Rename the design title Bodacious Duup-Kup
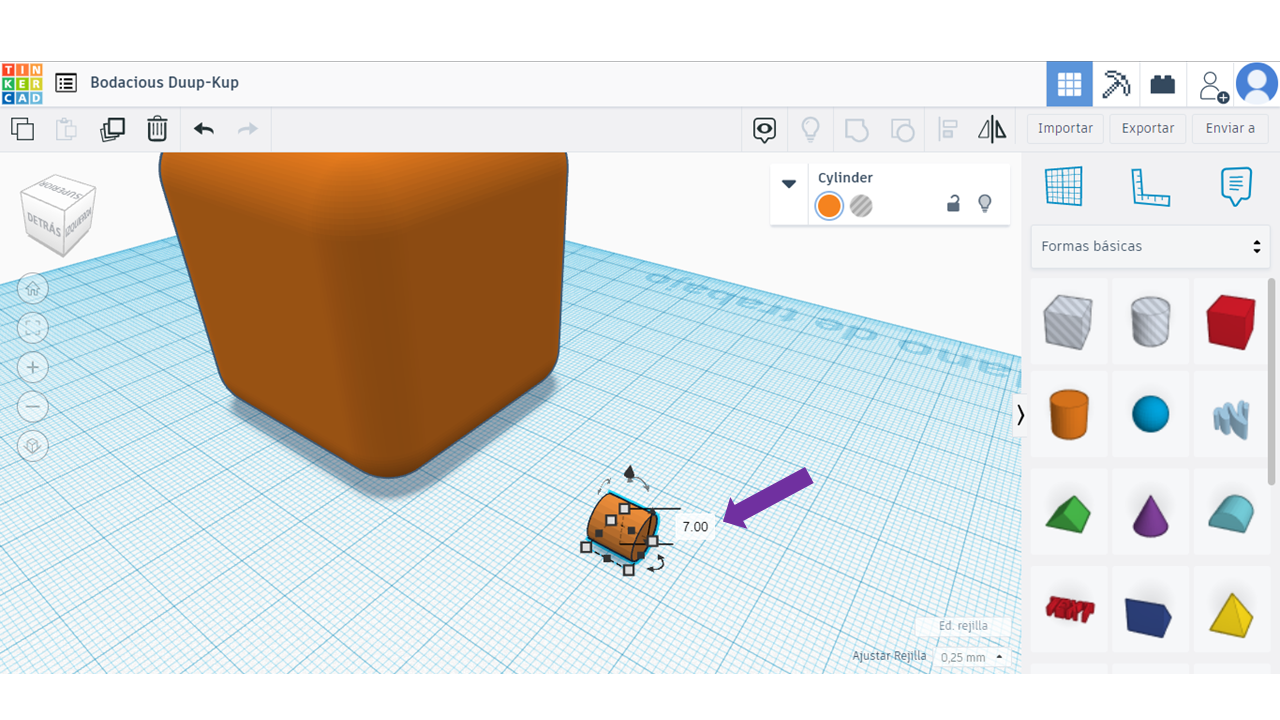Screen dimensions: 1280x720 (x=164, y=83)
